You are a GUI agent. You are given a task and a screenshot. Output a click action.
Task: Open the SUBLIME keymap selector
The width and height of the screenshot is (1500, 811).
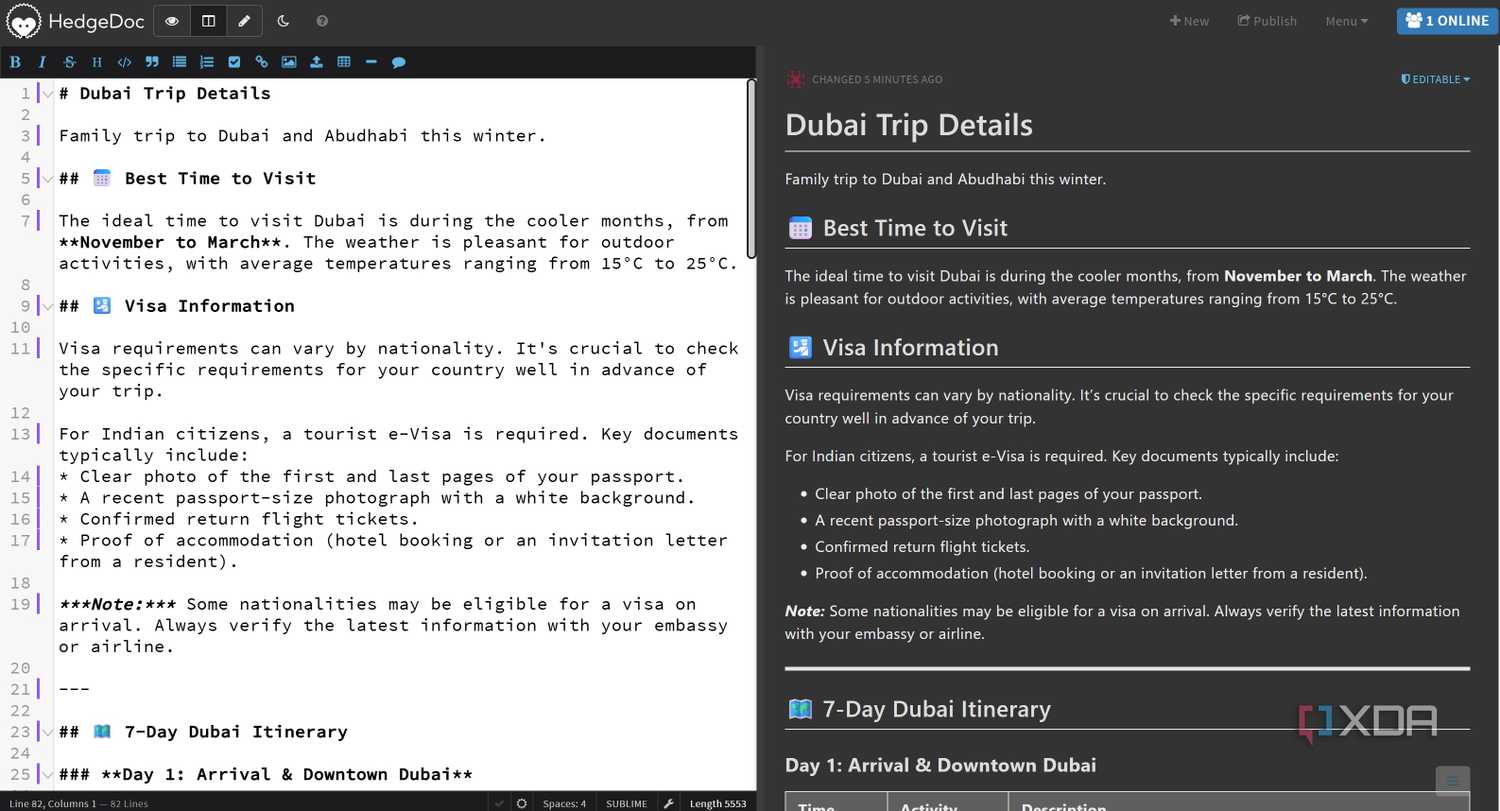[627, 803]
